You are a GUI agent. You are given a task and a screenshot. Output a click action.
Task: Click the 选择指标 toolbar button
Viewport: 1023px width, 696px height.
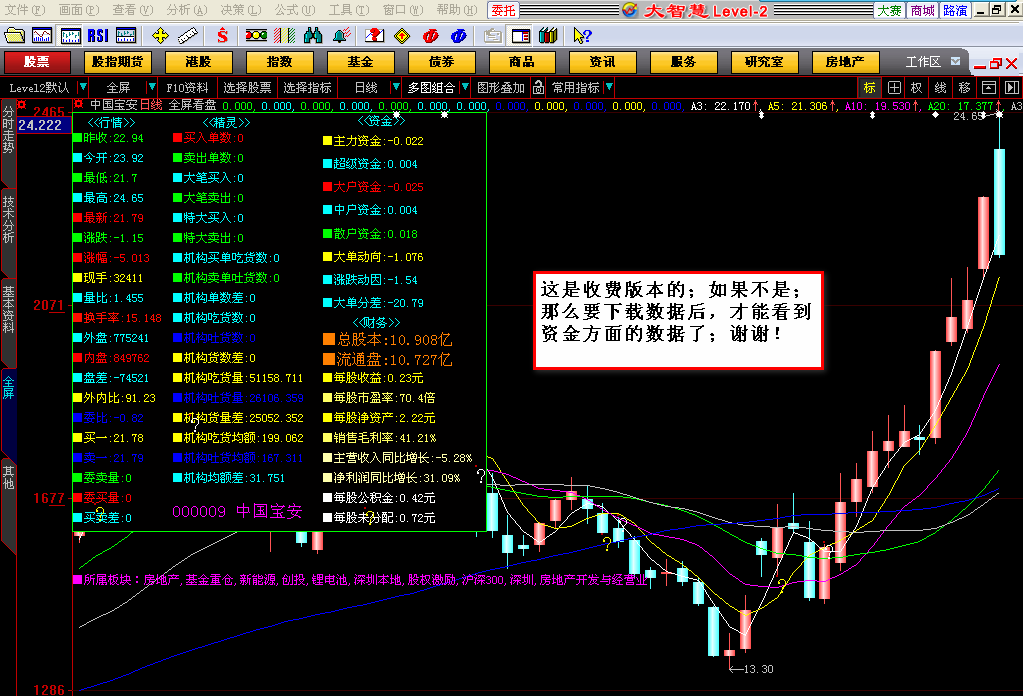(307, 87)
